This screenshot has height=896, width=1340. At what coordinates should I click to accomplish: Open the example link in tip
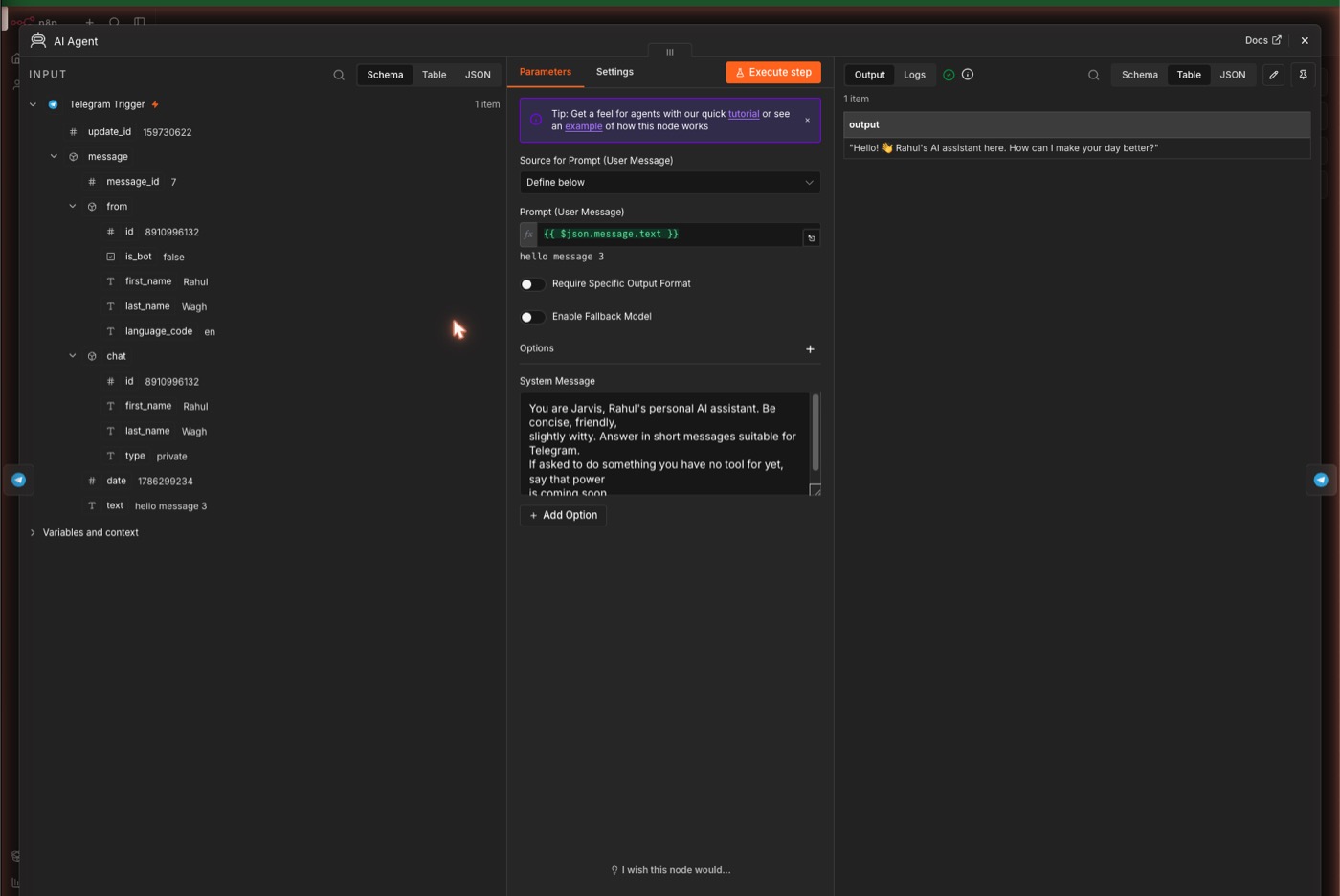583,126
